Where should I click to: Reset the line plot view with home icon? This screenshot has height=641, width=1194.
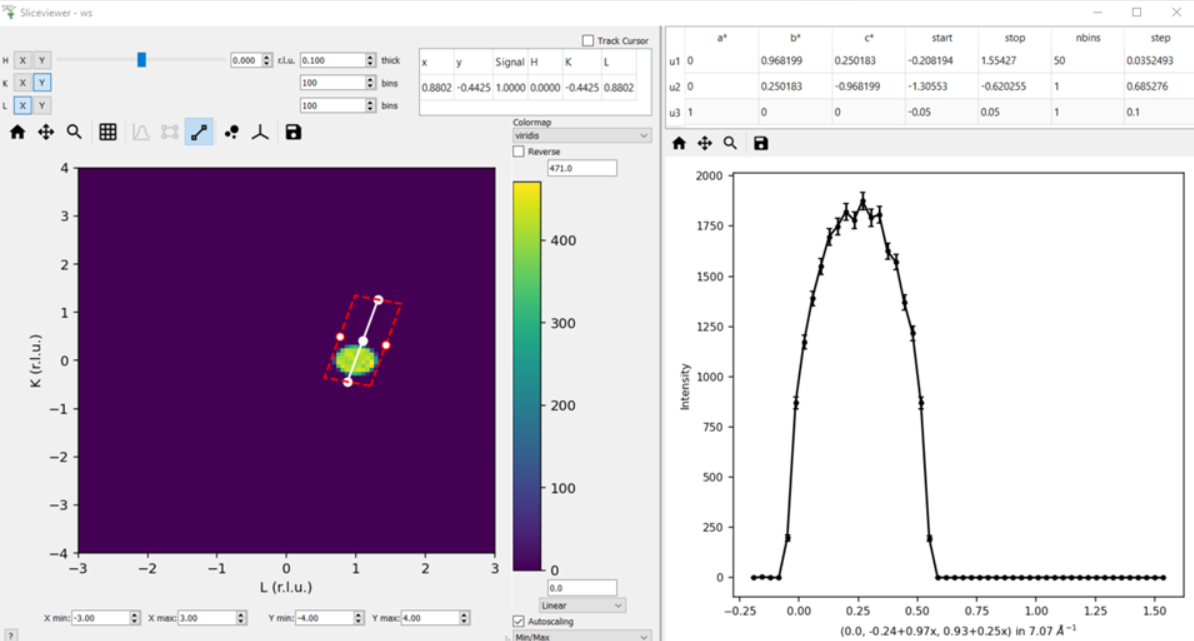pyautogui.click(x=679, y=143)
